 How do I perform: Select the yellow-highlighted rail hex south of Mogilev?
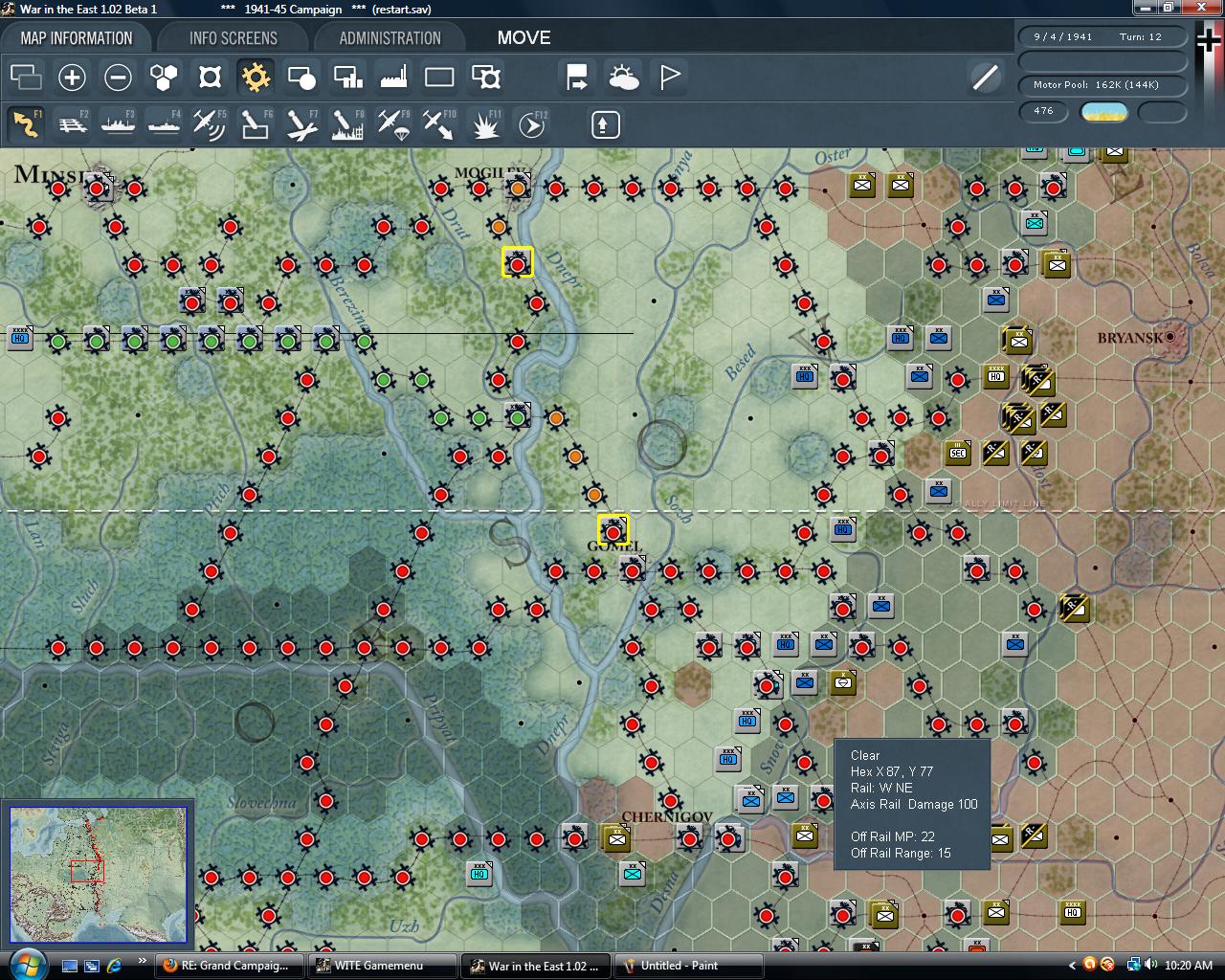(x=518, y=262)
